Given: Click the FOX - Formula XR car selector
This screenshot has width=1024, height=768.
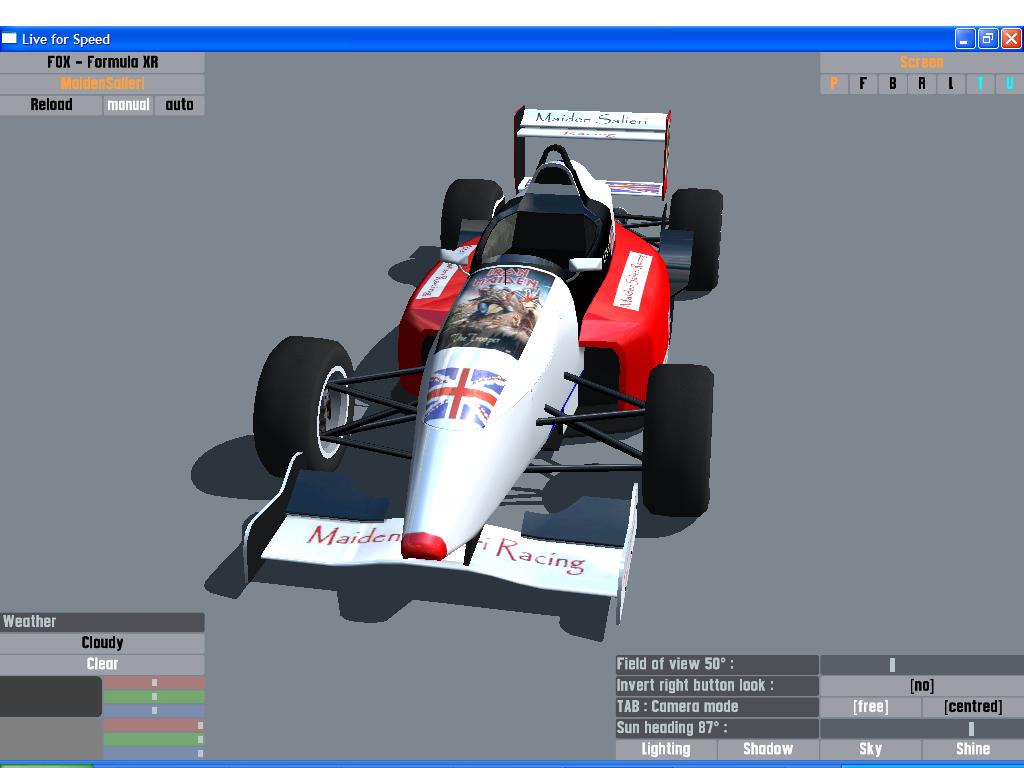Looking at the screenshot, I should click(103, 62).
